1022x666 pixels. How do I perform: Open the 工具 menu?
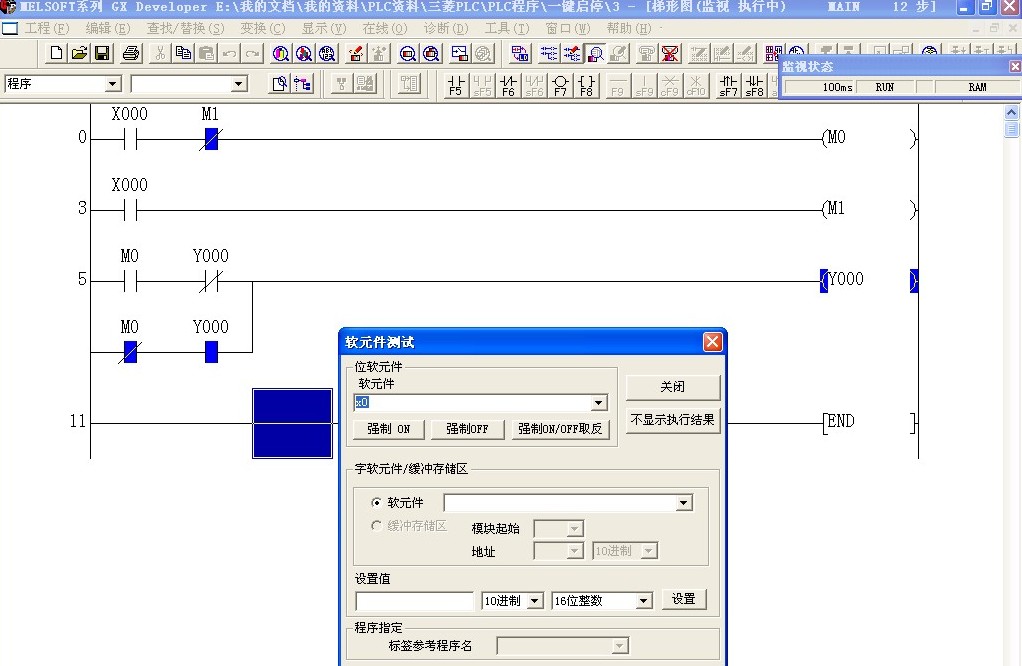[506, 29]
